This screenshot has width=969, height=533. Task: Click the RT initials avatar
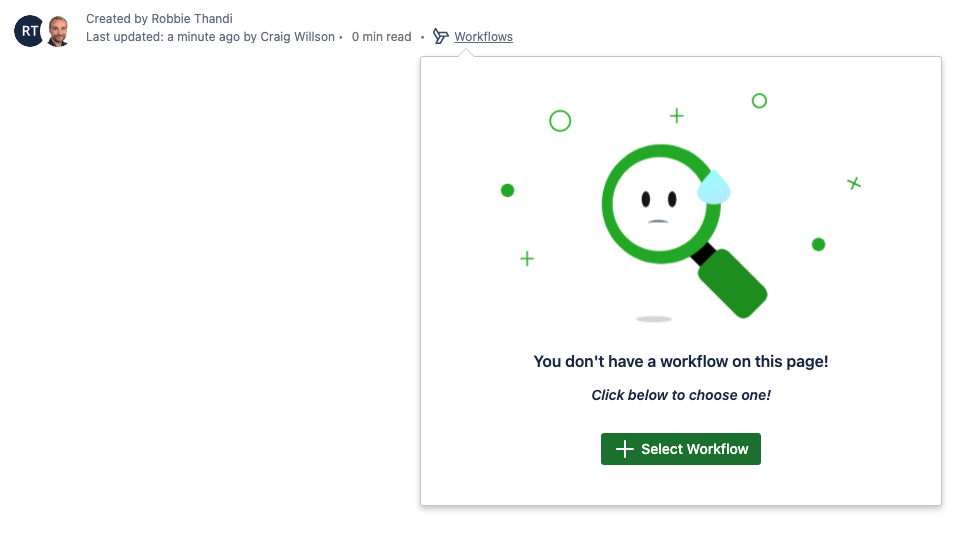(28, 31)
